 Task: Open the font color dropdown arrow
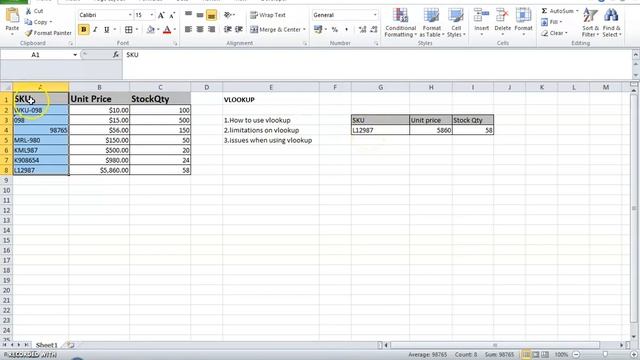click(175, 29)
